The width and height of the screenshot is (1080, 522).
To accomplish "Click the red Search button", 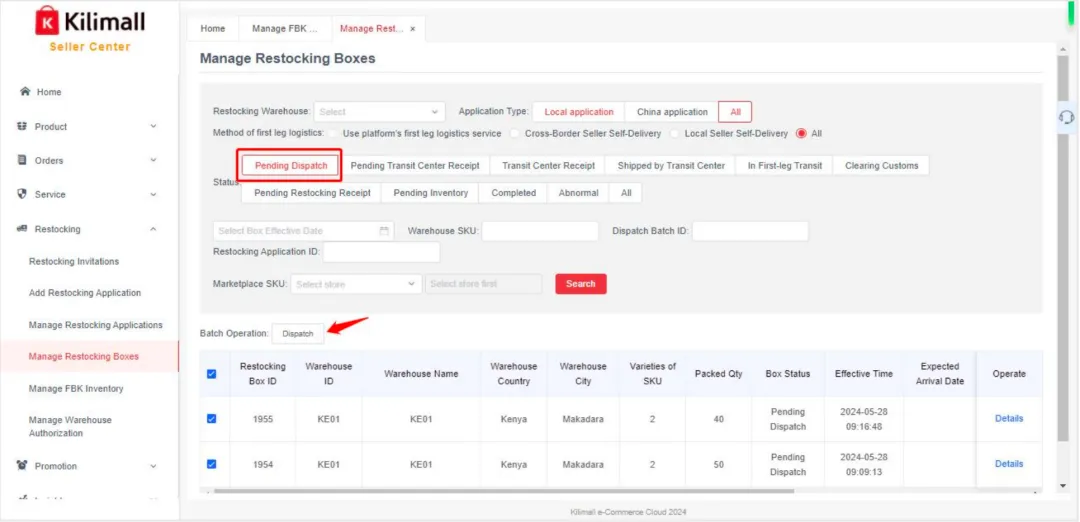I will tap(581, 284).
